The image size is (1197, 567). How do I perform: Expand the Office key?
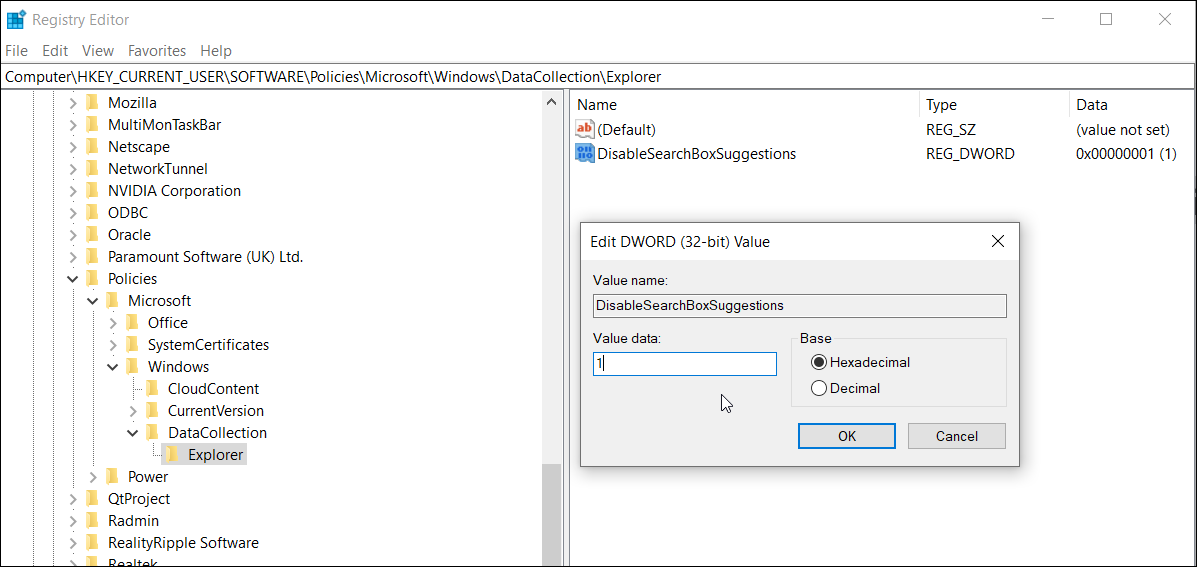point(112,323)
